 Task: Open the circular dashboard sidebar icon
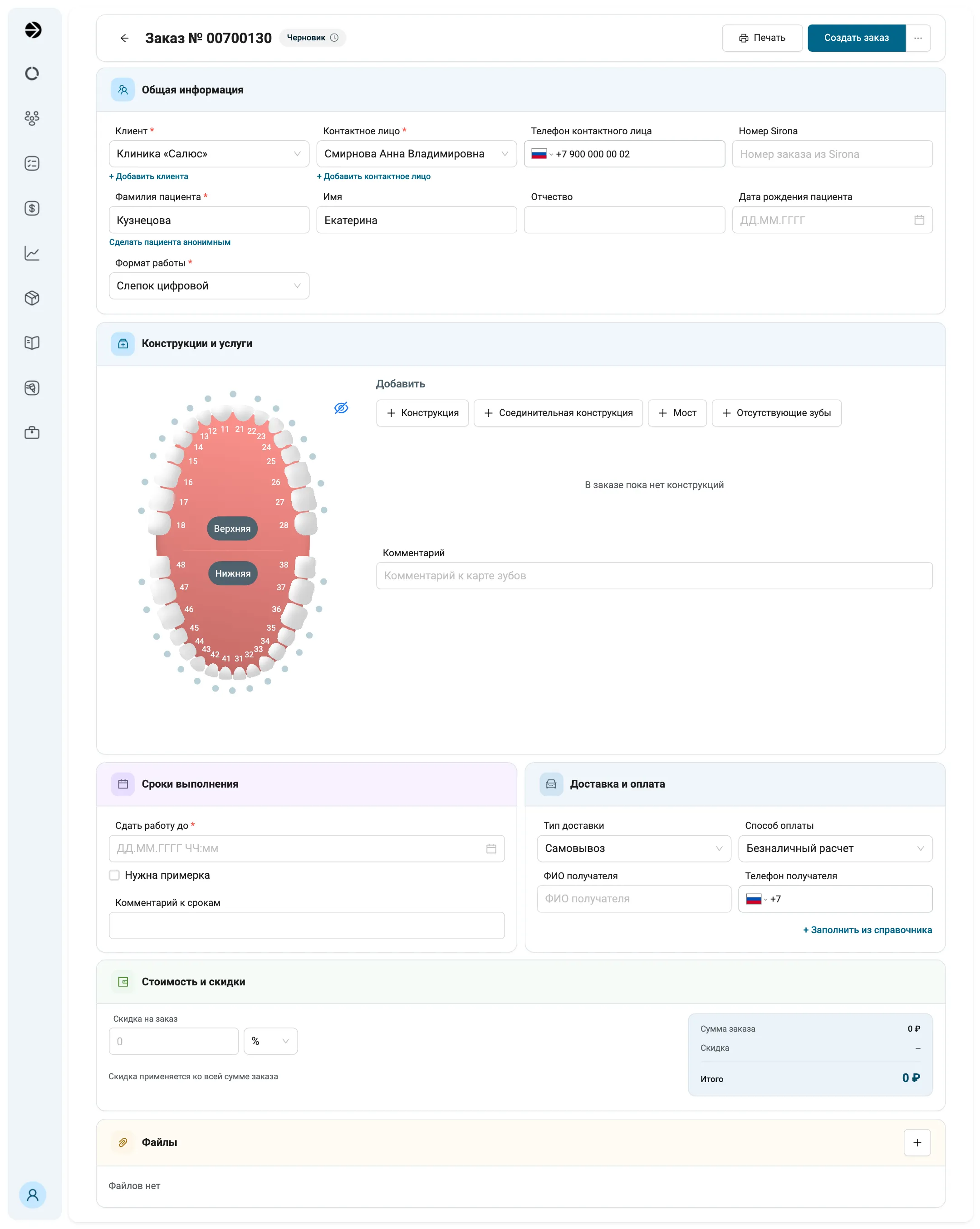tap(32, 73)
